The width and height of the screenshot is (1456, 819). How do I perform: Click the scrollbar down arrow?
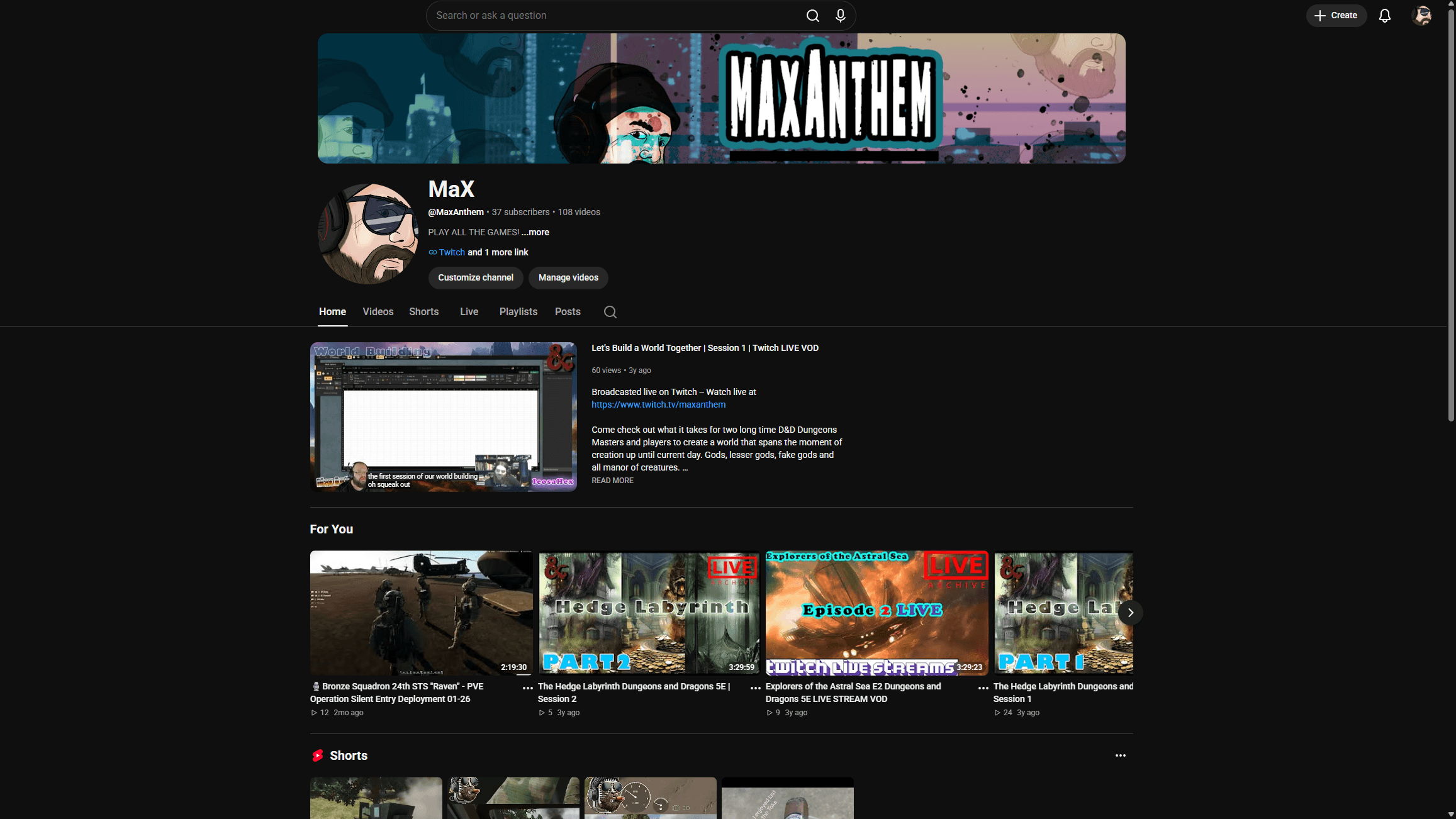[x=1451, y=815]
